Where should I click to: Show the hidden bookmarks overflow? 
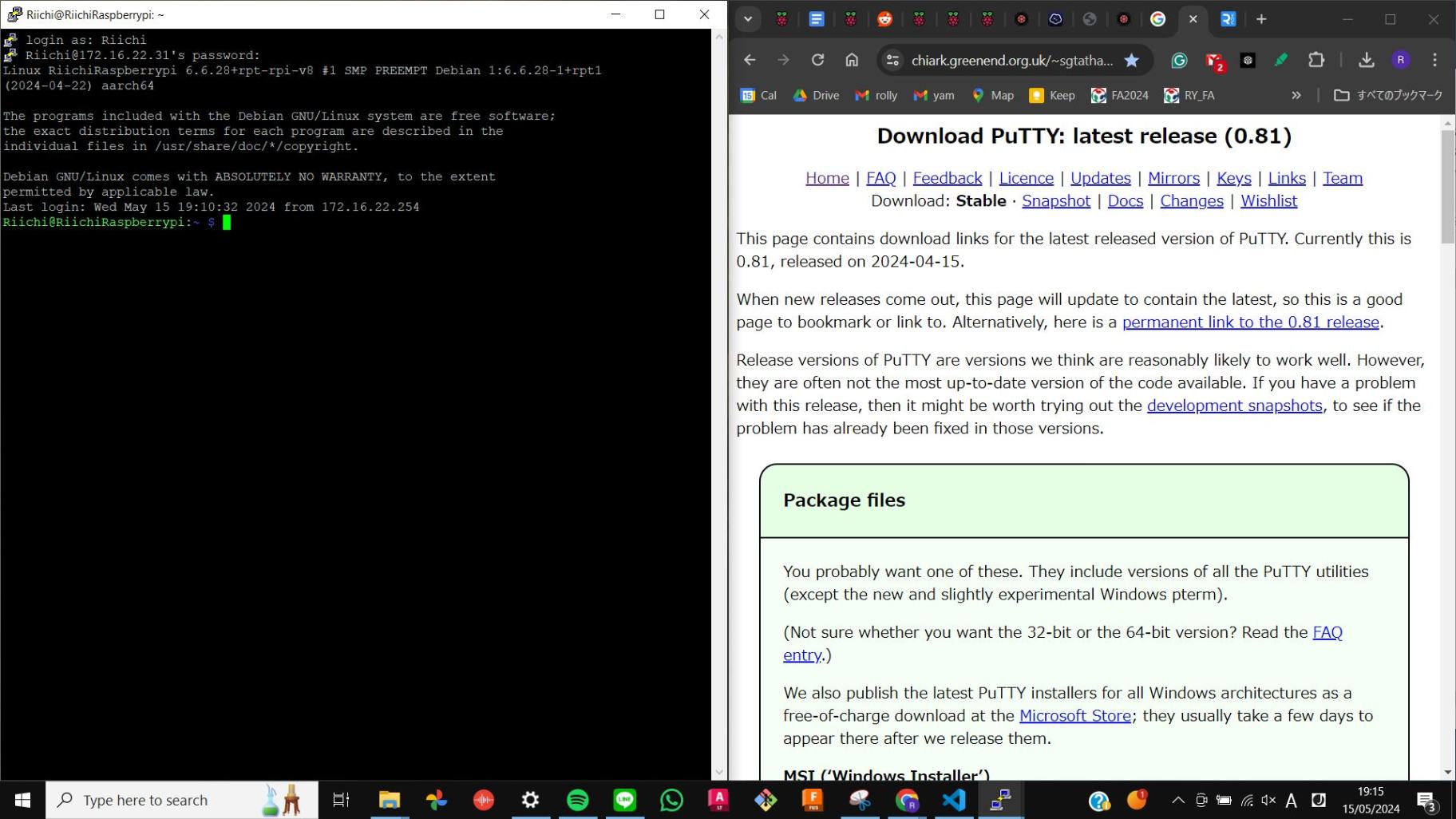click(1296, 95)
